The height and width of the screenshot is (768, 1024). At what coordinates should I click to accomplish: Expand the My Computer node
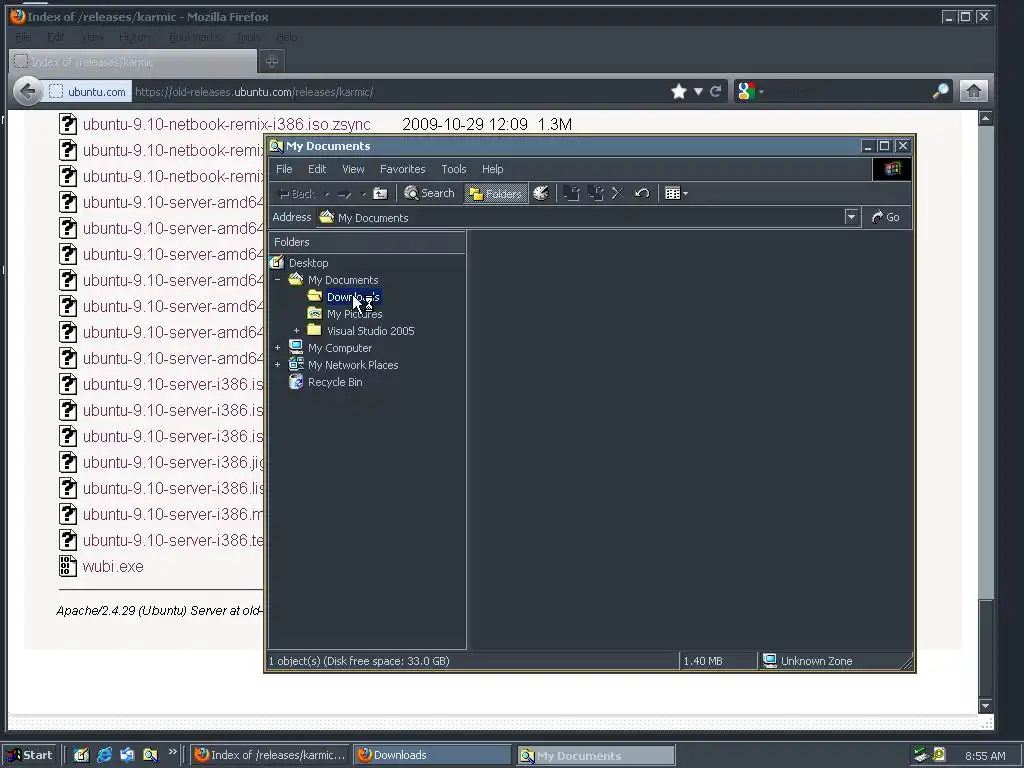pos(278,348)
